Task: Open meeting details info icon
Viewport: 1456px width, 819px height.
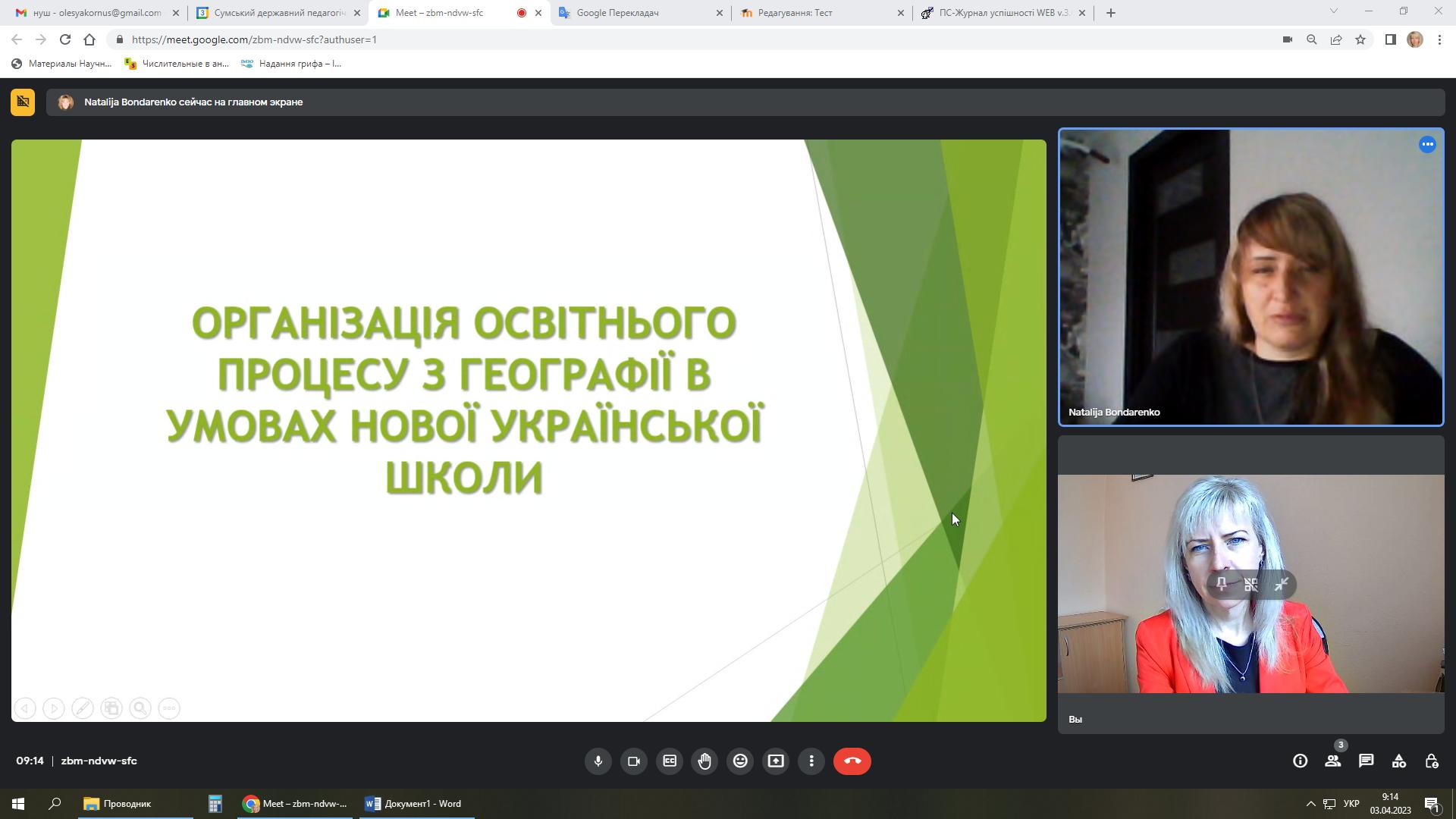Action: 1300,761
